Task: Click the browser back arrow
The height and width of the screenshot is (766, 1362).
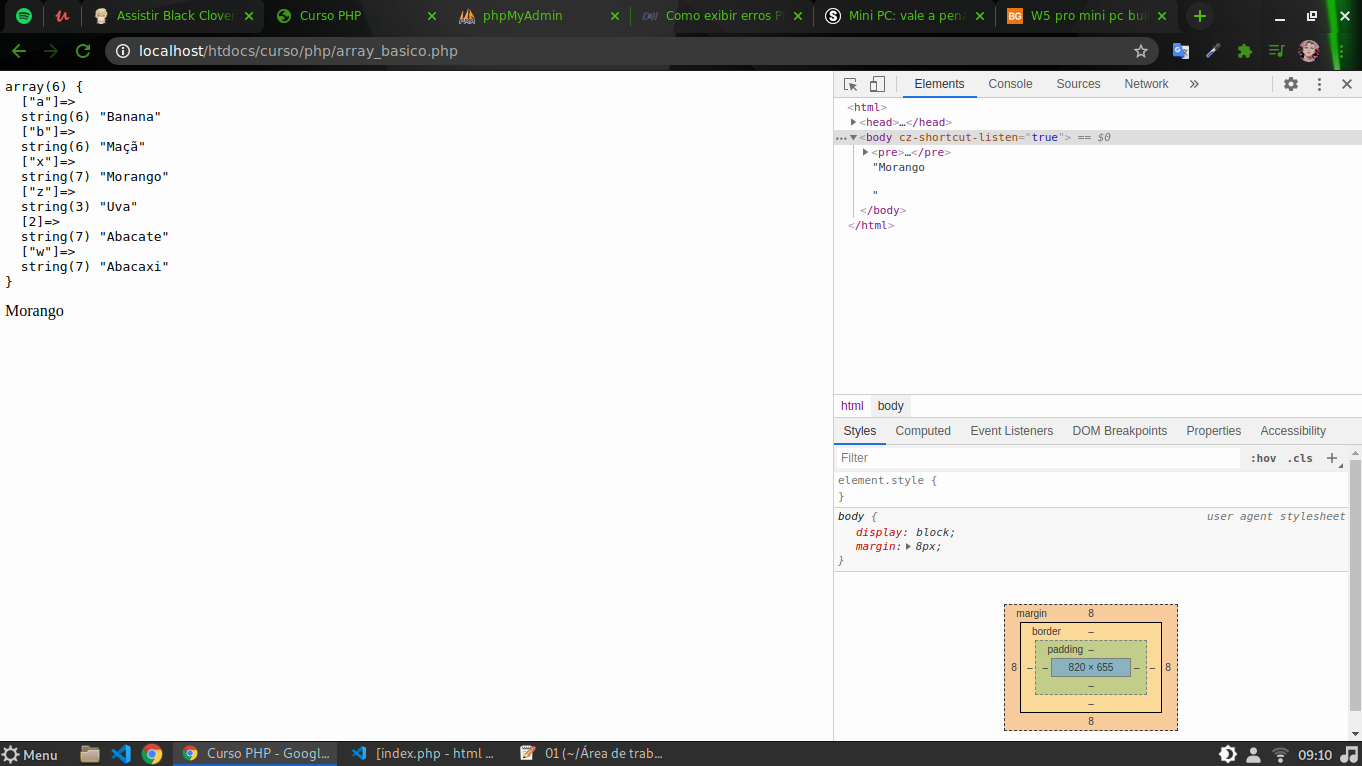Action: 19,51
